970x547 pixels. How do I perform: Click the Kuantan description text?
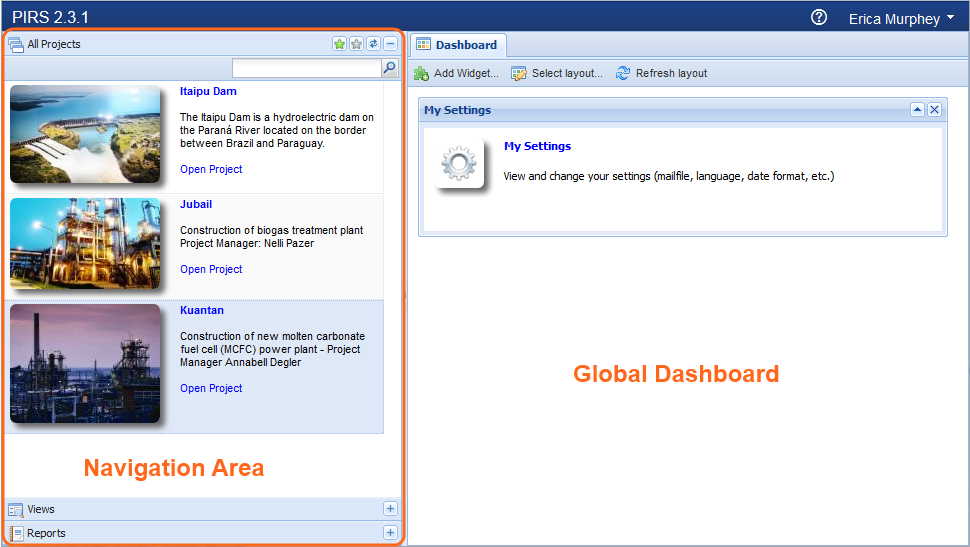pos(273,349)
